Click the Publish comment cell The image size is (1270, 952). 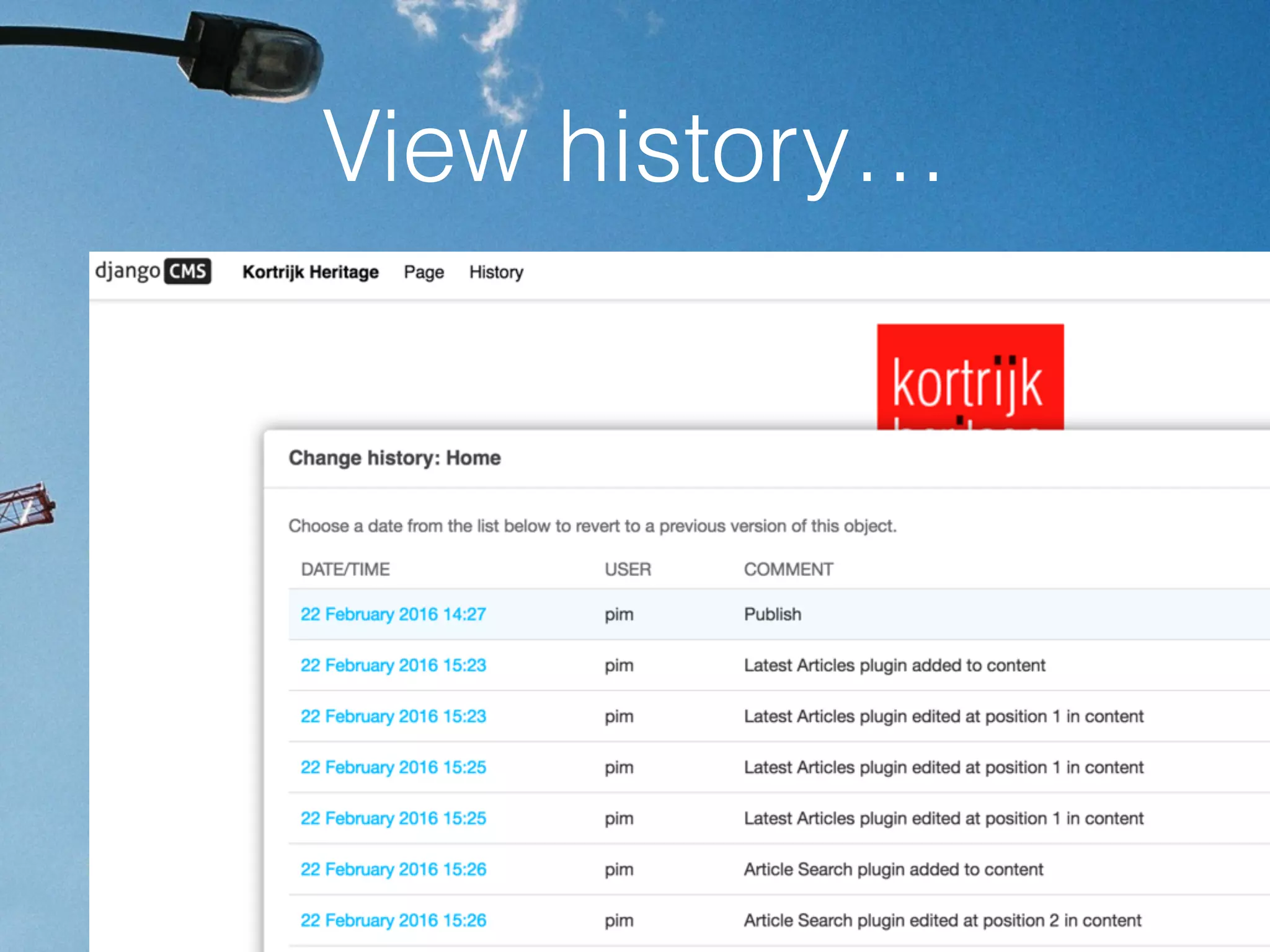pos(772,614)
